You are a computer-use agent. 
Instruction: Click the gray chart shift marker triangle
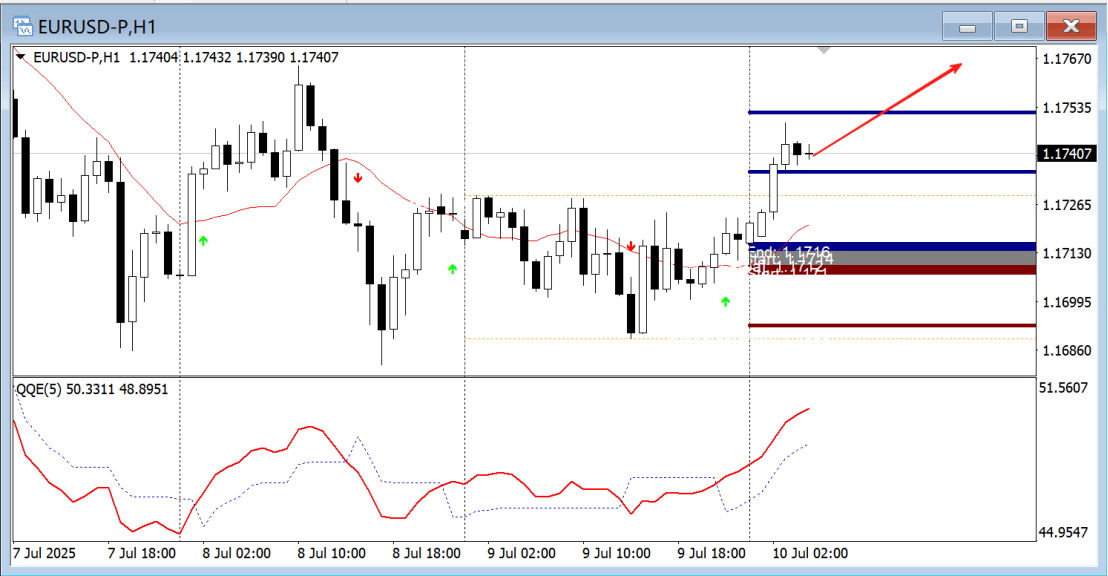click(824, 49)
